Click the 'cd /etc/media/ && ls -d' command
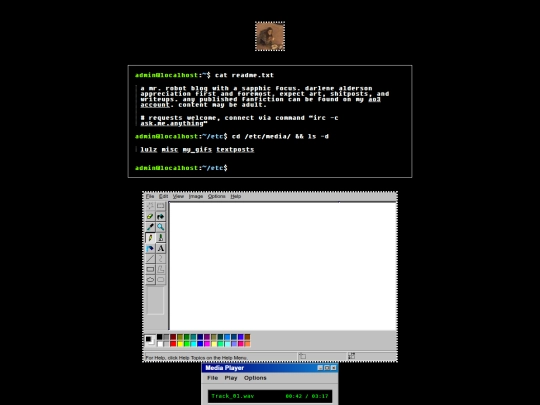Viewport: 540px width, 405px height. [280, 136]
